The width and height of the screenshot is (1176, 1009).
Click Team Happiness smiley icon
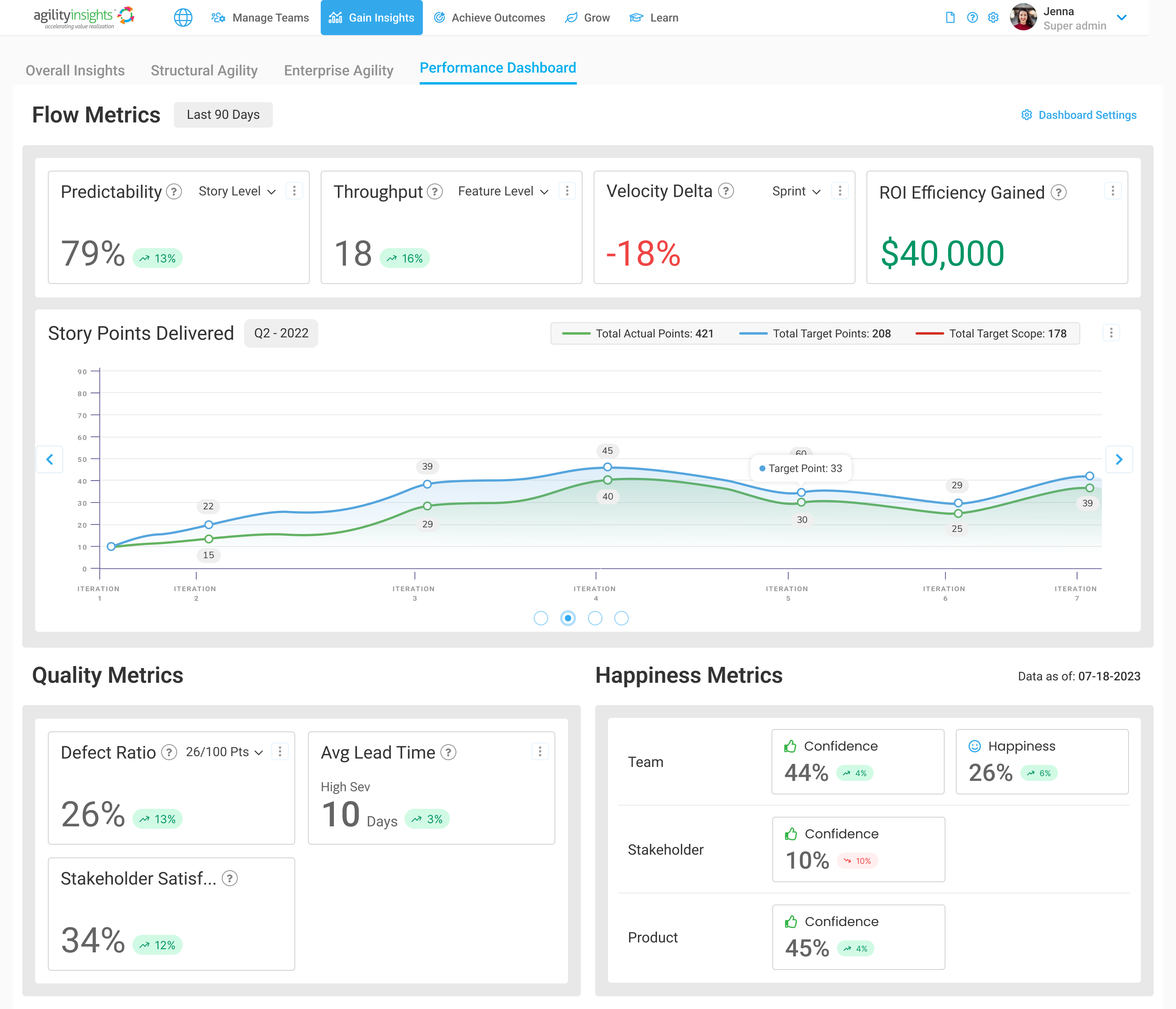click(975, 746)
